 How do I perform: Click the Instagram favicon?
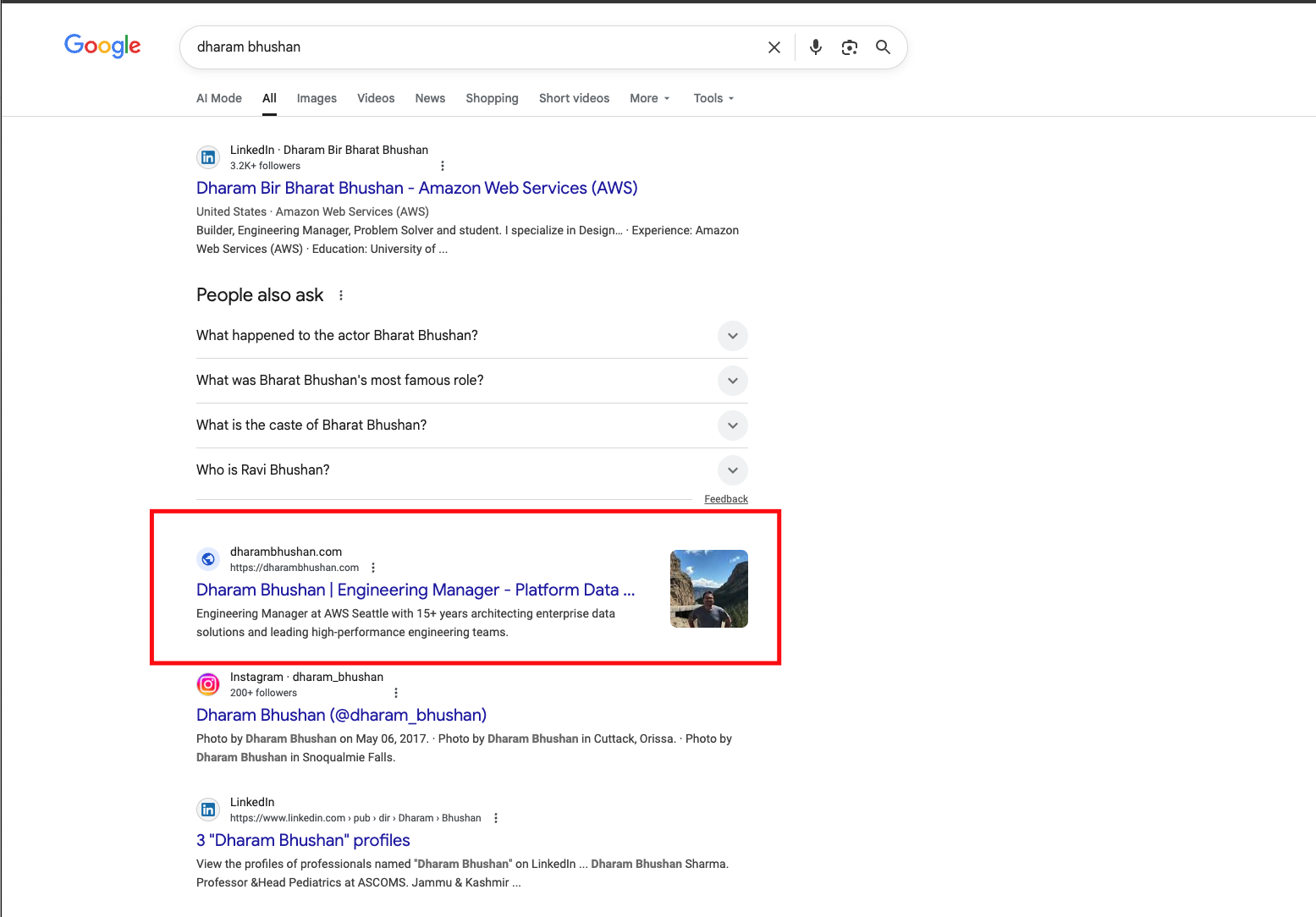pos(208,684)
